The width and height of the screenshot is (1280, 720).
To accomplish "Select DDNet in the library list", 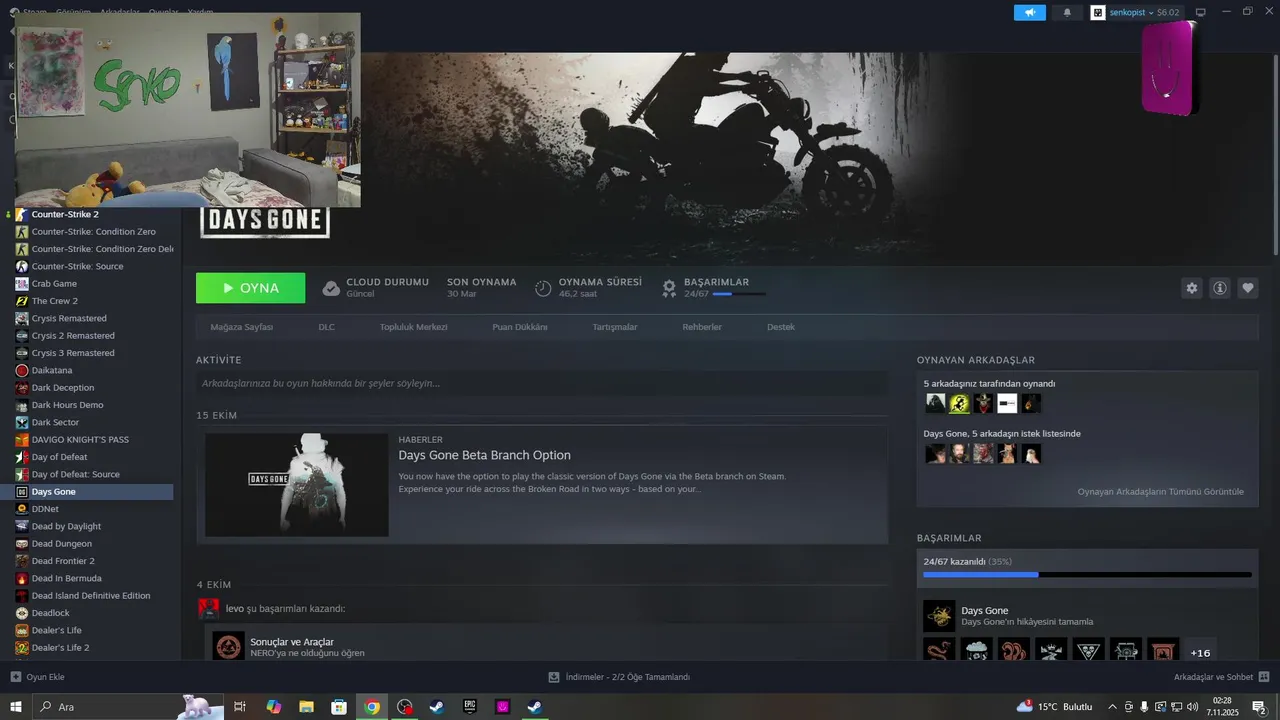I will [x=45, y=509].
